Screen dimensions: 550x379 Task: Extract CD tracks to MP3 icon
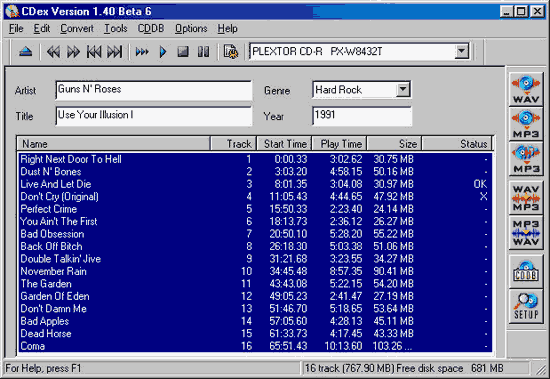tap(526, 125)
